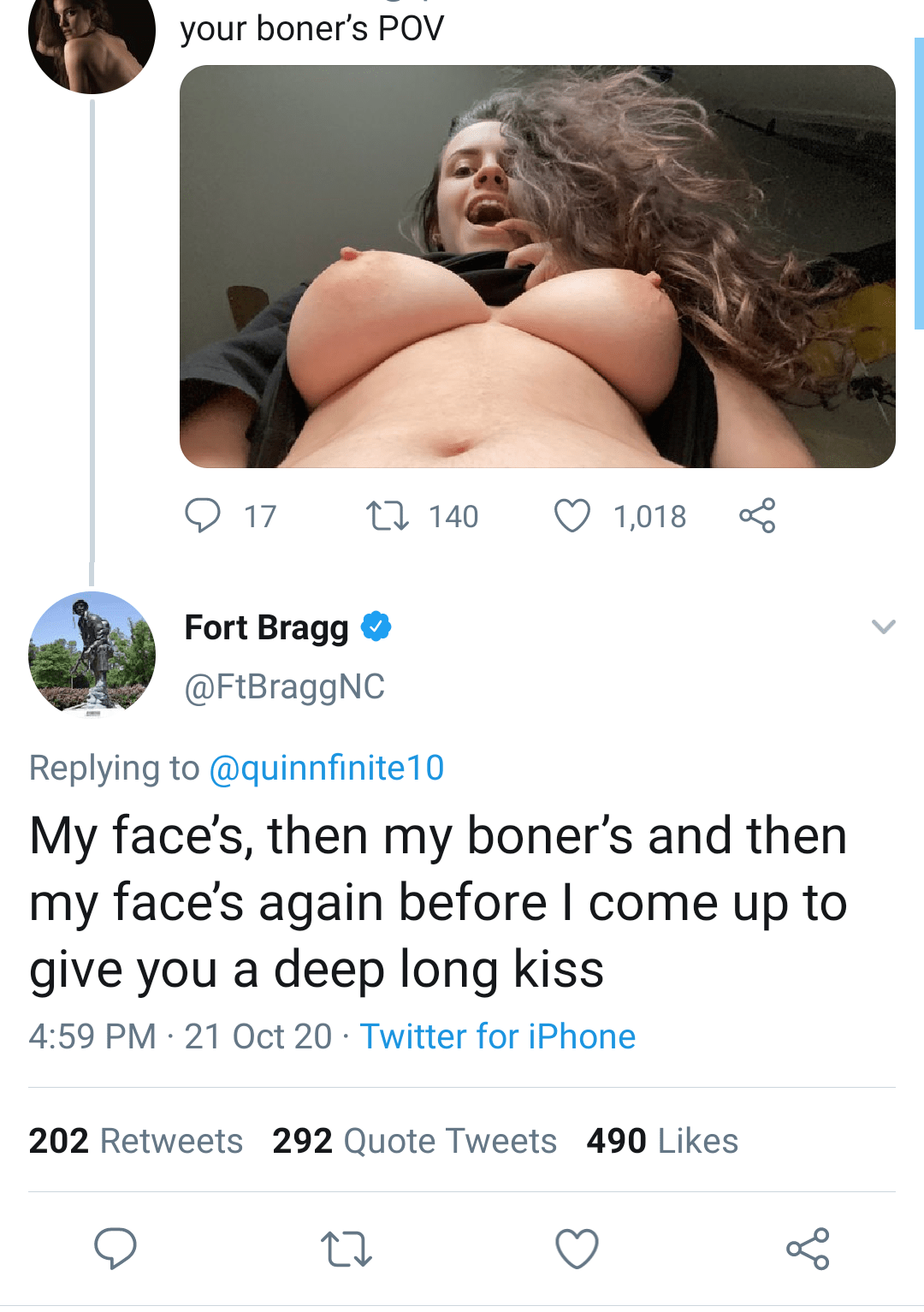View the list of 202 Retweets

[x=136, y=1141]
